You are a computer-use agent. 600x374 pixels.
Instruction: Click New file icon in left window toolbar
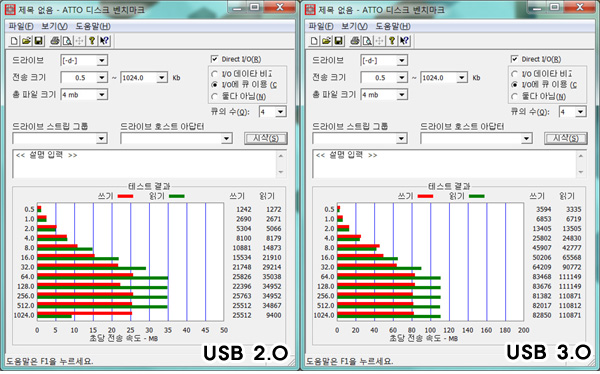point(14,41)
